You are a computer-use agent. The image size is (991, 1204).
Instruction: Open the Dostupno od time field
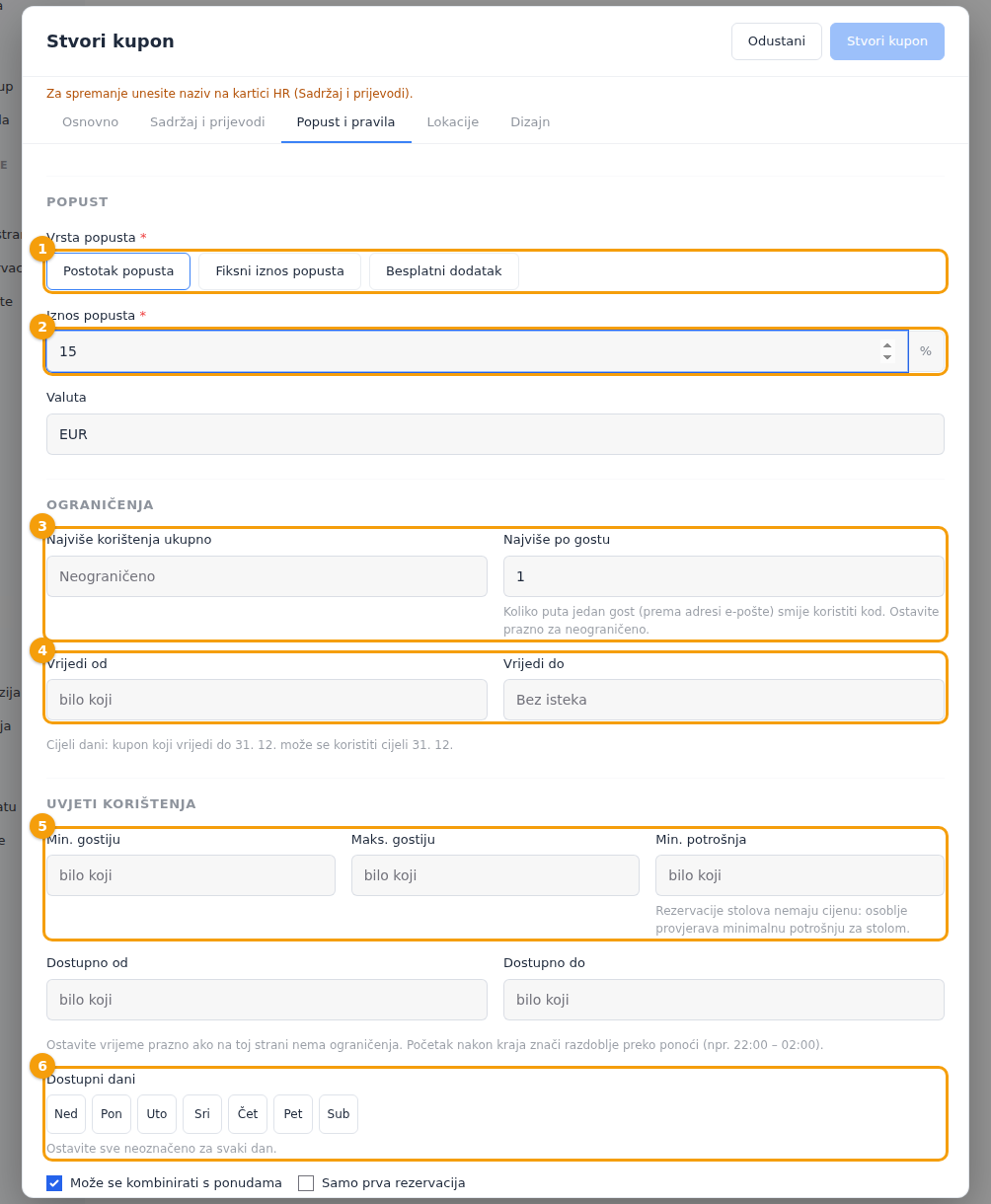click(x=267, y=1000)
